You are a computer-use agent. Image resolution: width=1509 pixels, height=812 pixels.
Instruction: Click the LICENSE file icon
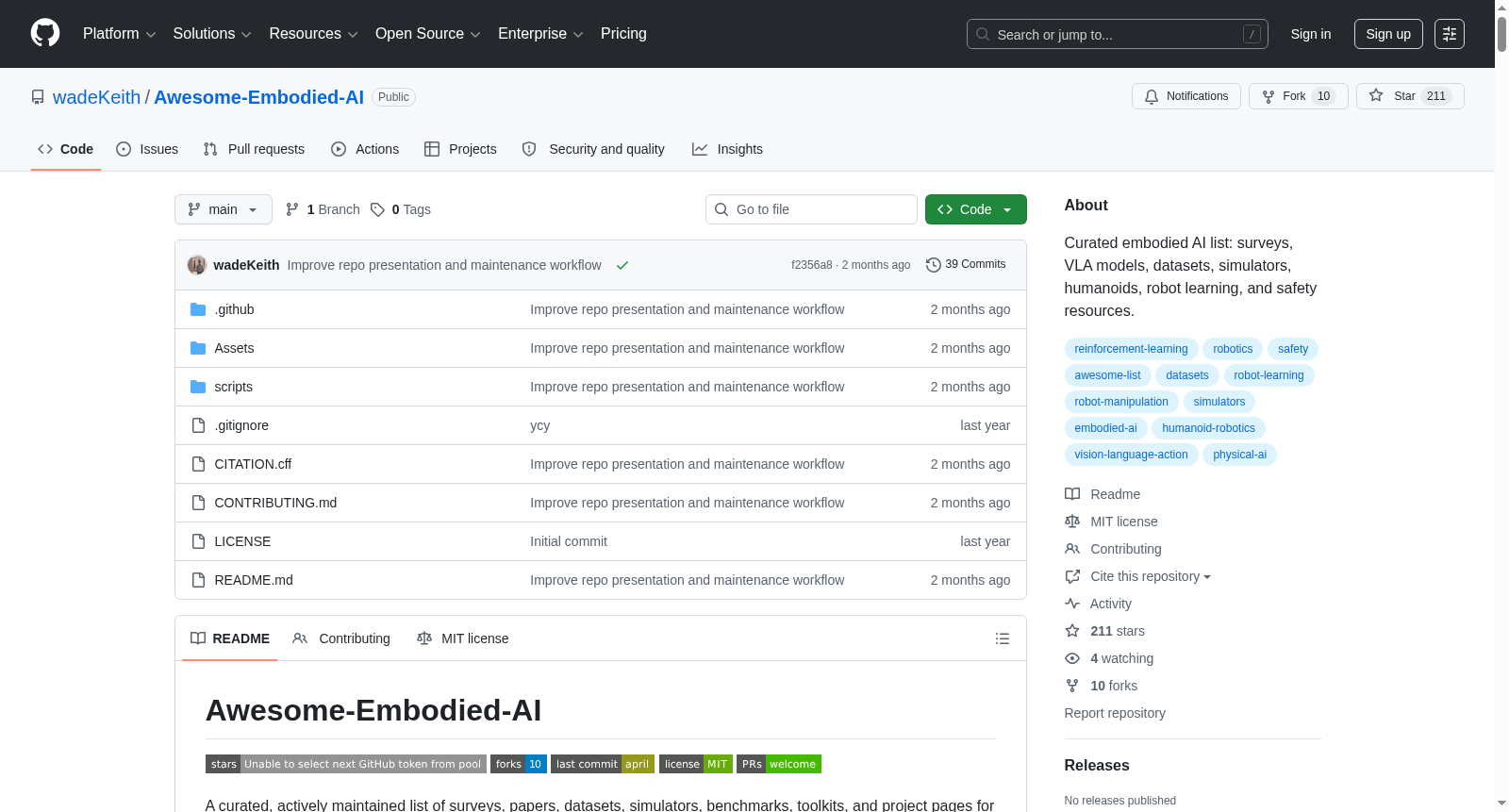pos(198,541)
